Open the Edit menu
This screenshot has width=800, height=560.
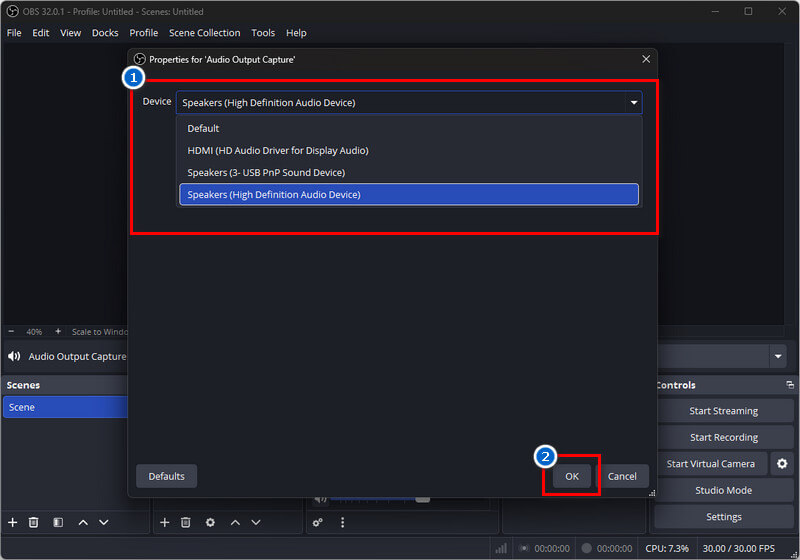[41, 33]
